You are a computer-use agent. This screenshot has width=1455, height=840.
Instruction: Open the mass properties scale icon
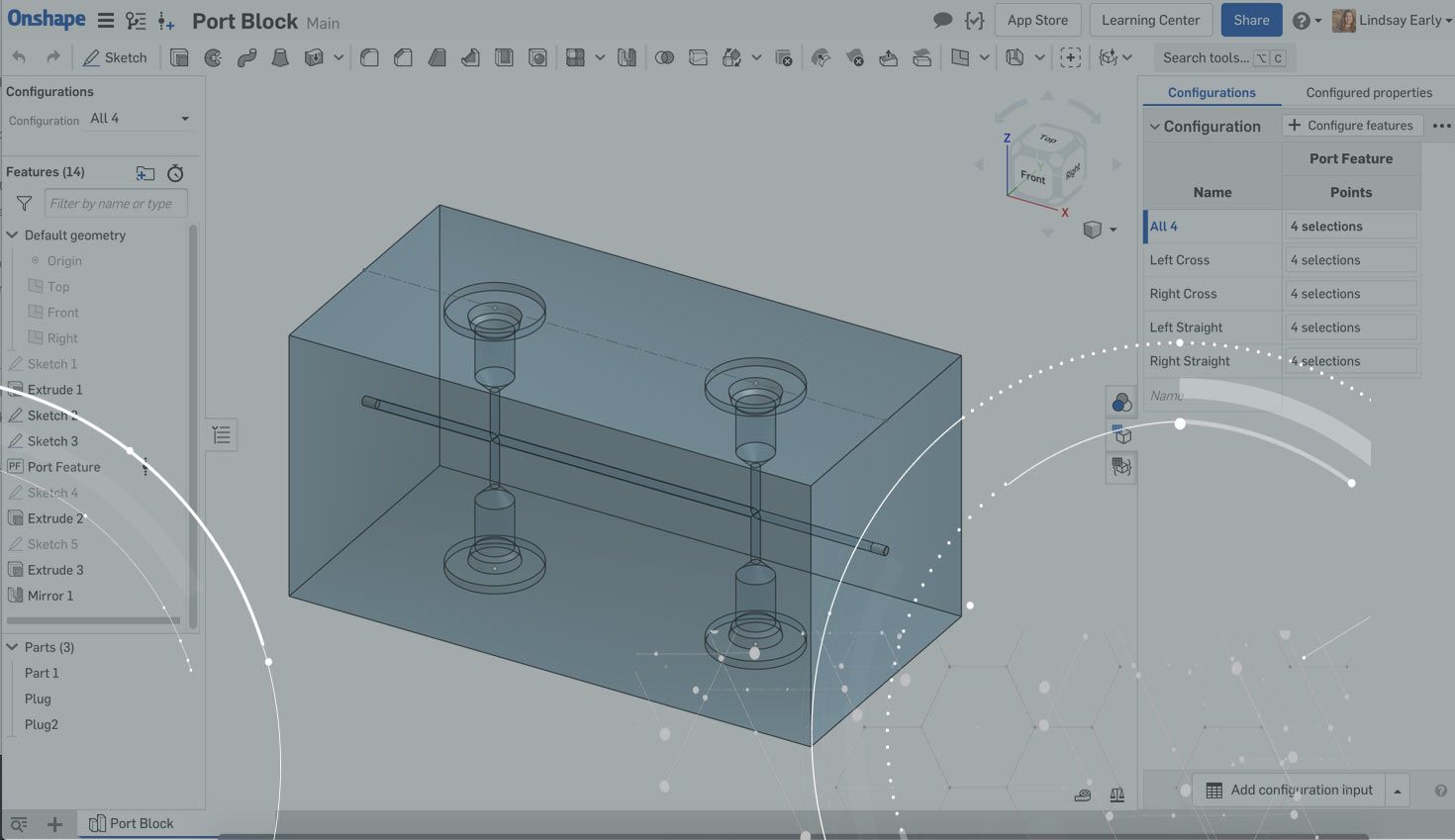[x=1116, y=793]
